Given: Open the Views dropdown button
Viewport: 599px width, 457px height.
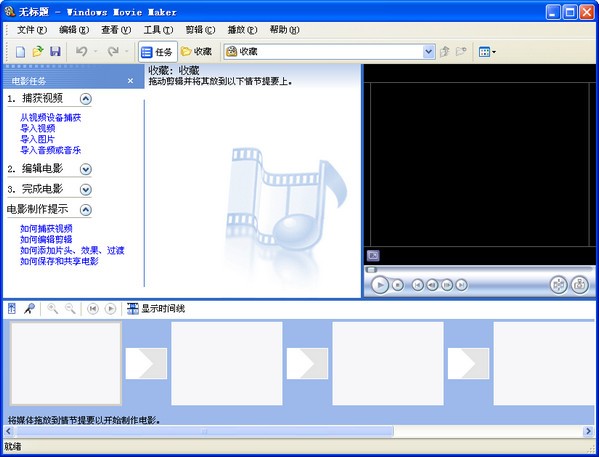Looking at the screenshot, I should (x=487, y=52).
